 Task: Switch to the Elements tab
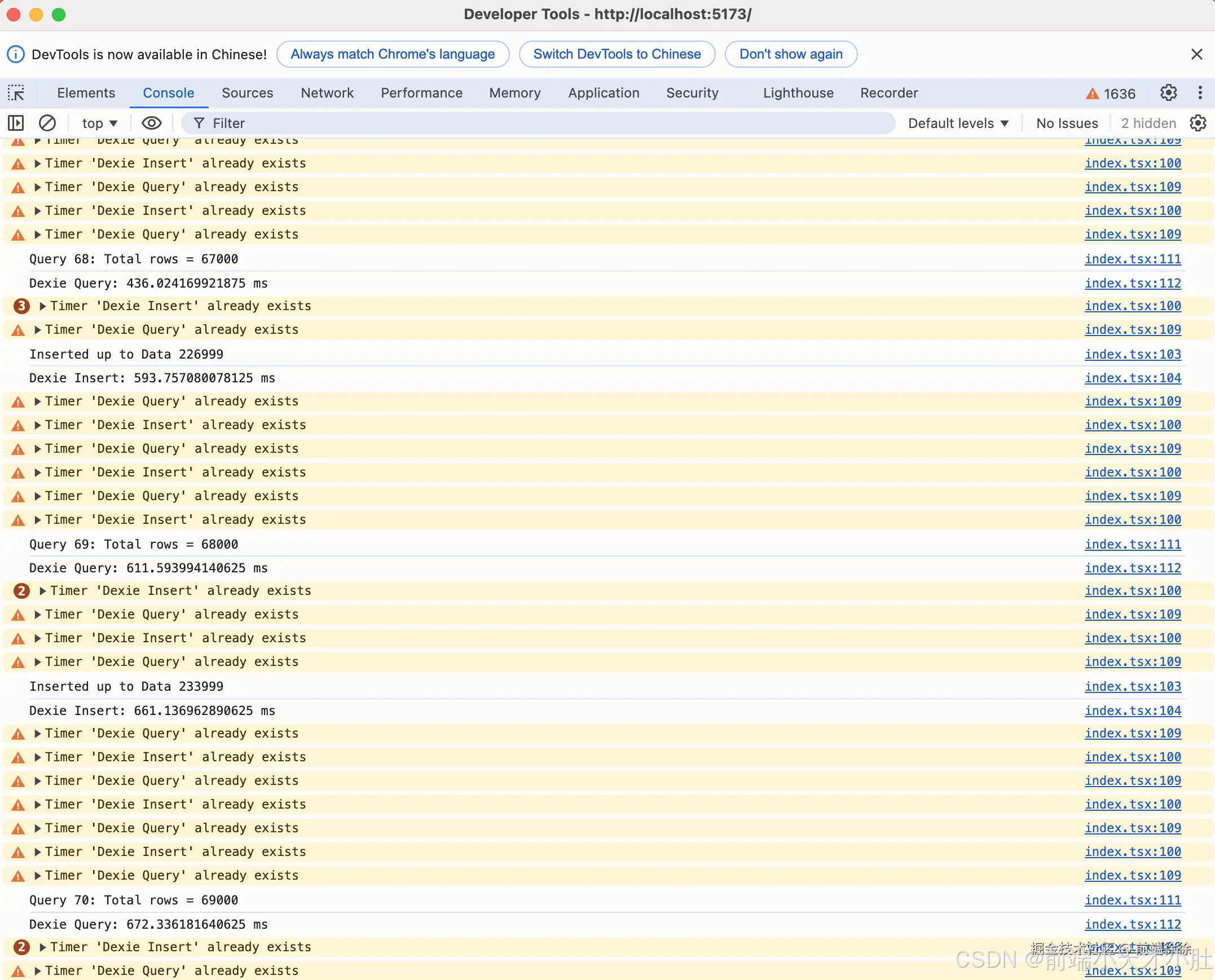86,92
